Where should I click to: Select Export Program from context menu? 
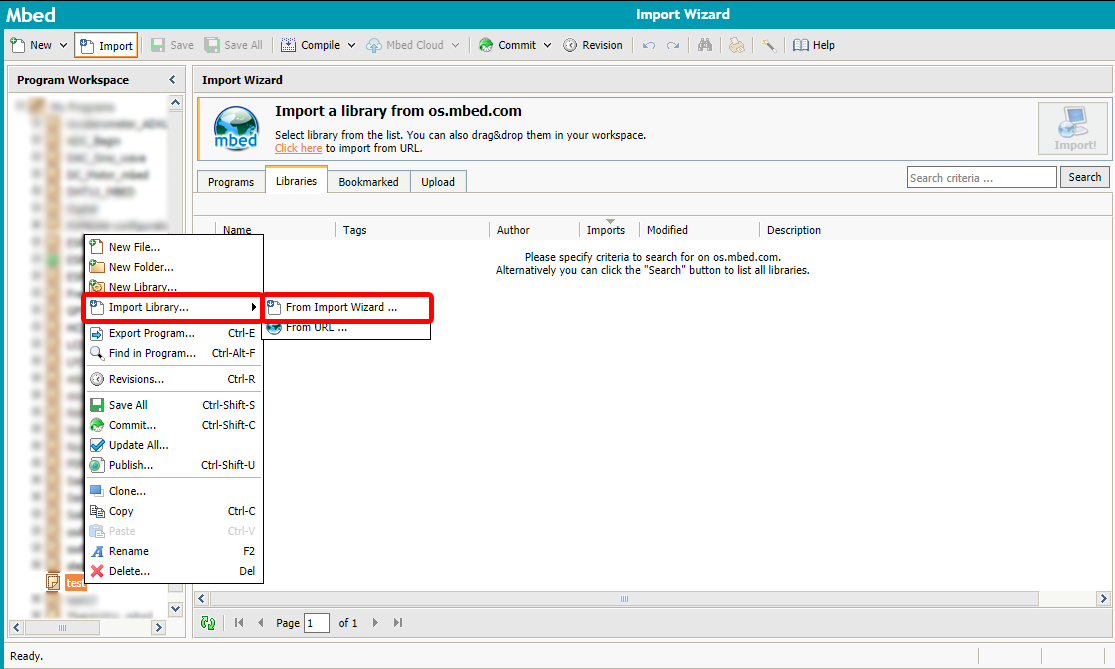pos(151,333)
